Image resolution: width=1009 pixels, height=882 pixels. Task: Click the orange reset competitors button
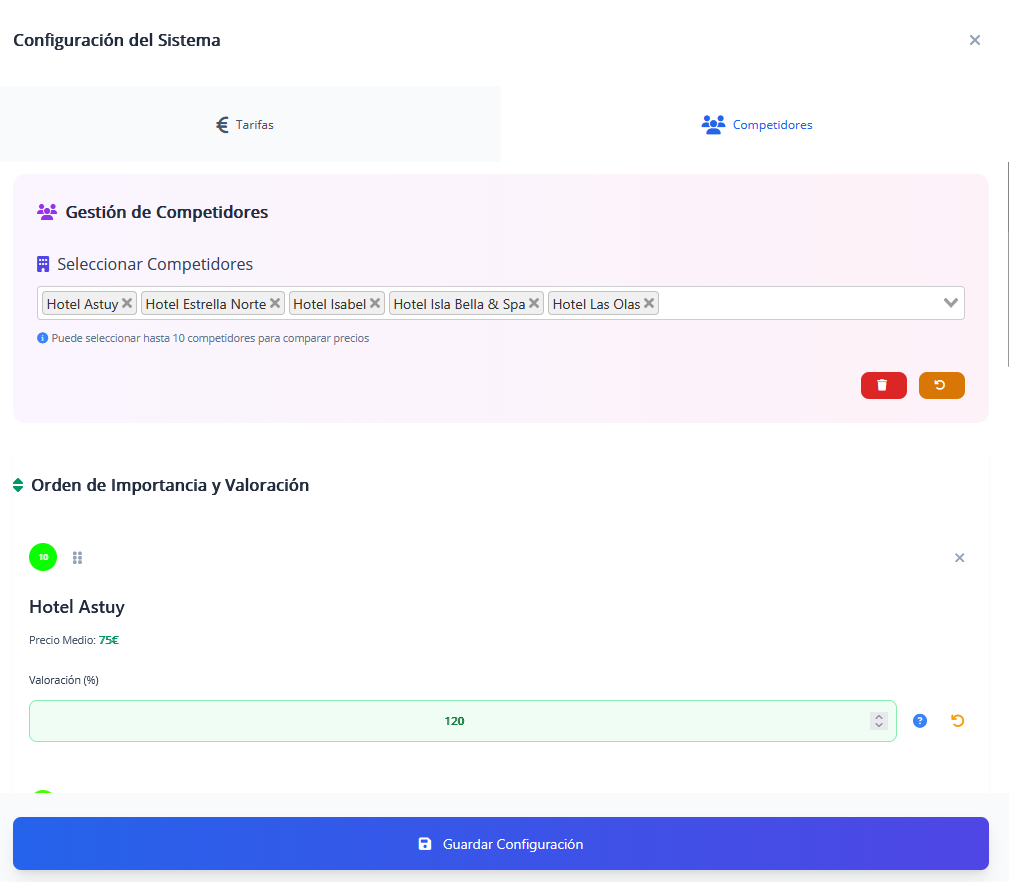[941, 385]
